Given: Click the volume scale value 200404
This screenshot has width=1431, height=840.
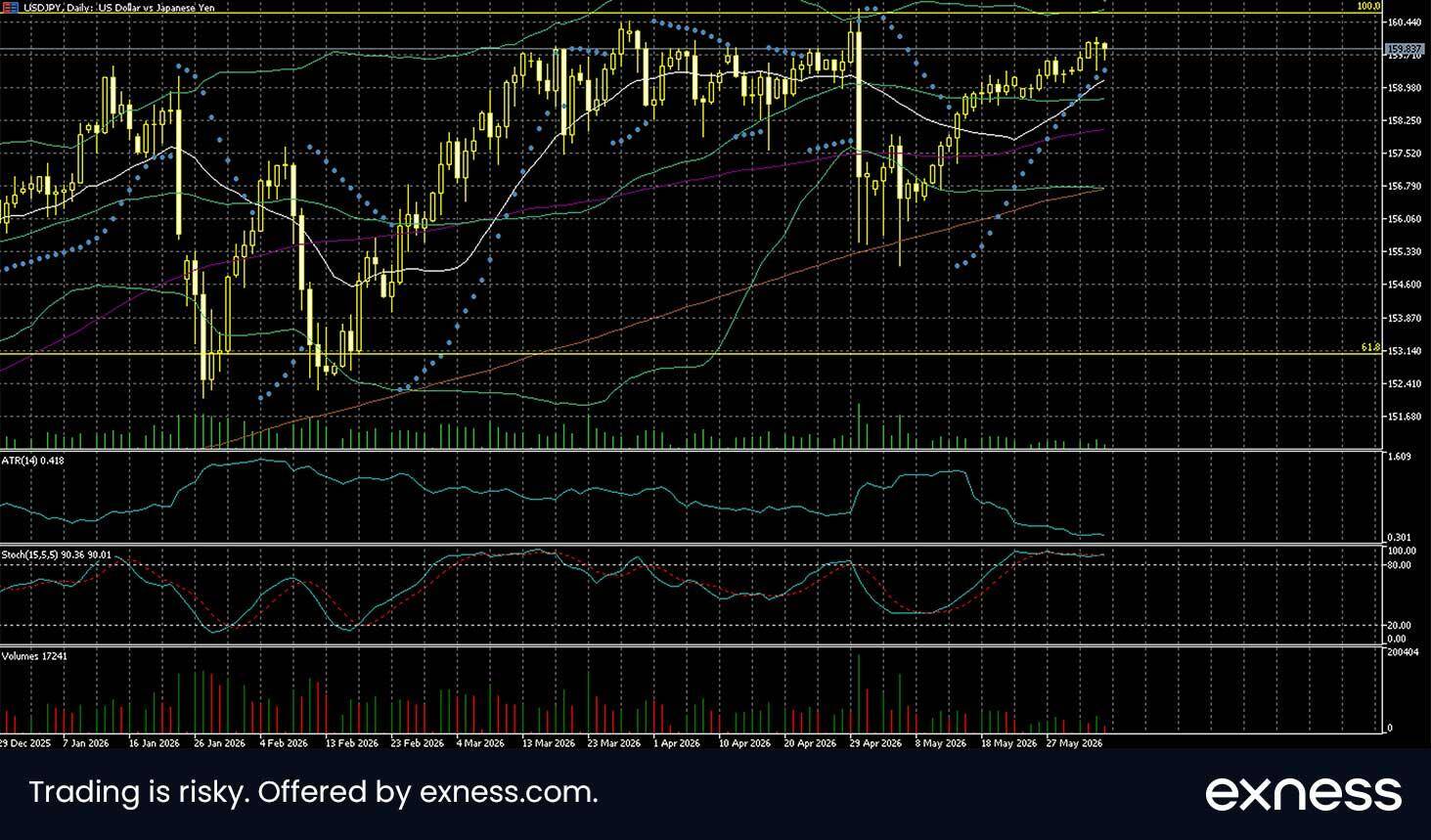Looking at the screenshot, I should pyautogui.click(x=1403, y=651).
